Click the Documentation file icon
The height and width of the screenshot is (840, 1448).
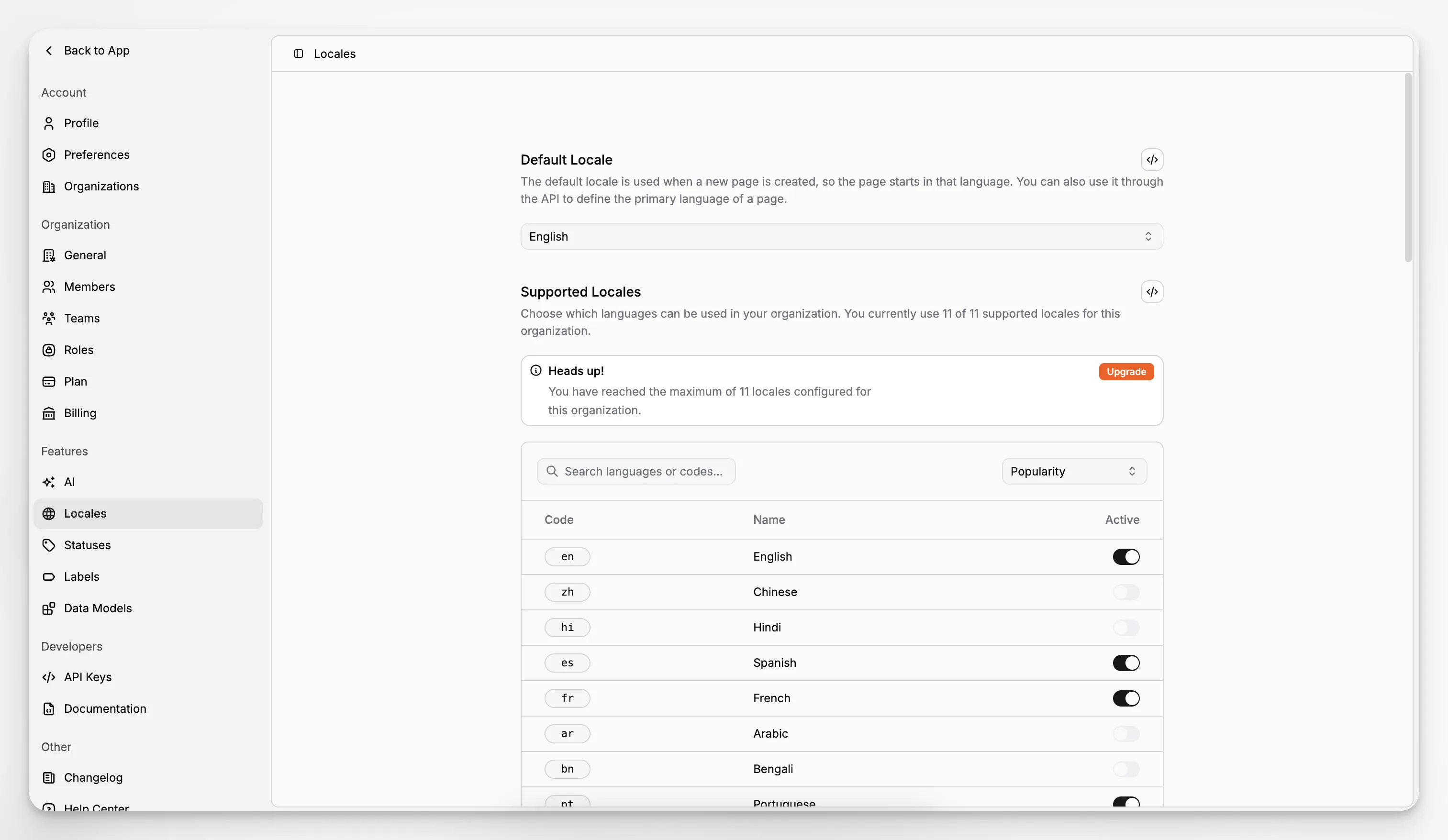click(49, 709)
